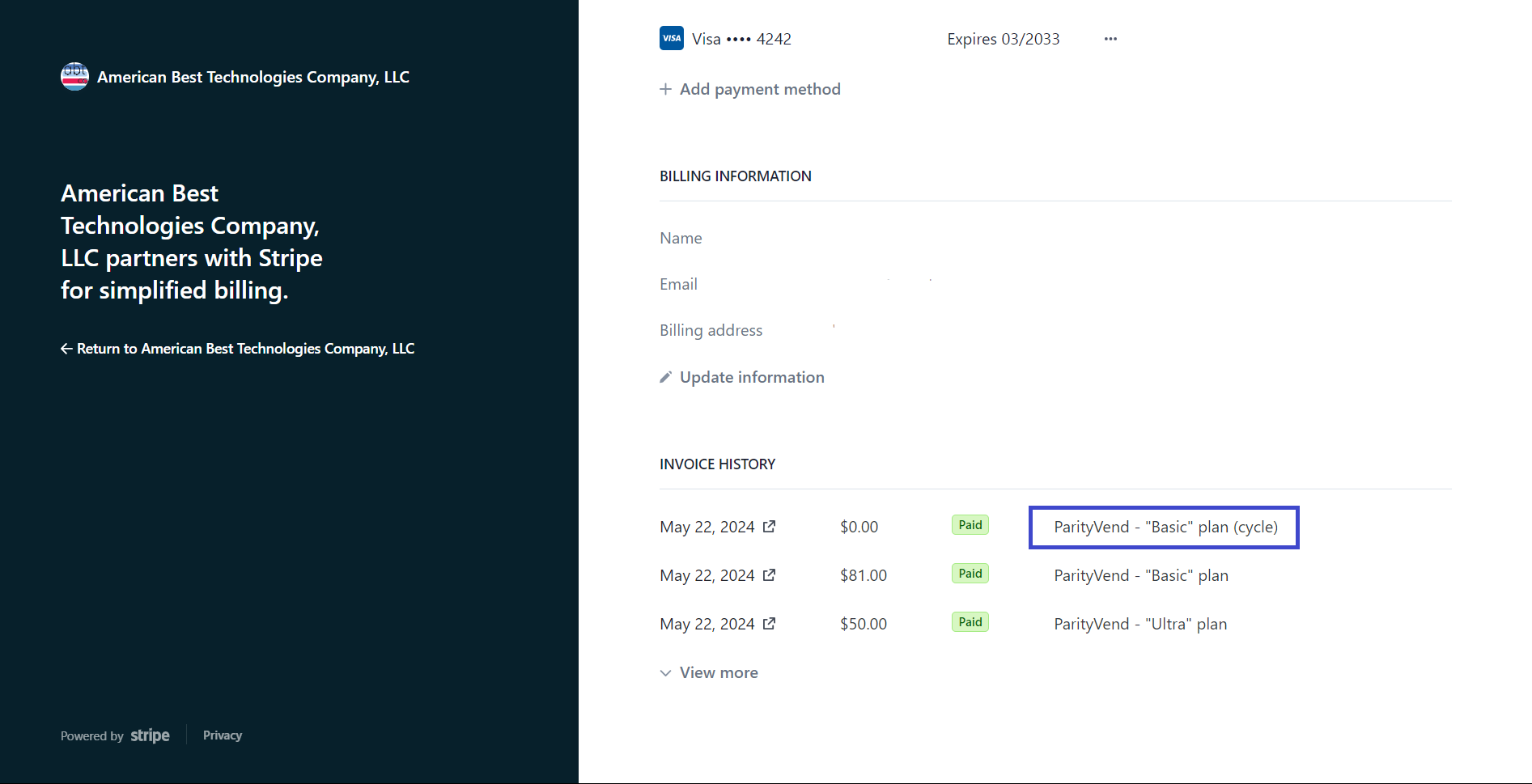Click the BILLING INFORMATION heading
This screenshot has width=1532, height=784.
coord(736,176)
